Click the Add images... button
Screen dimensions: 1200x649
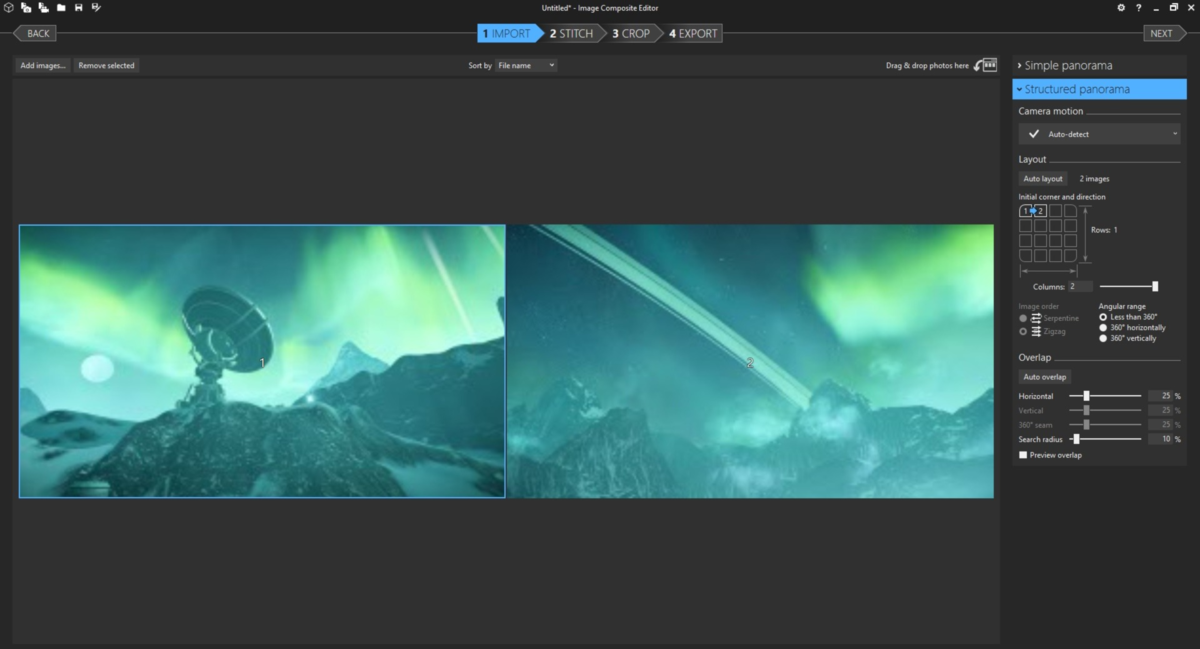click(x=43, y=65)
